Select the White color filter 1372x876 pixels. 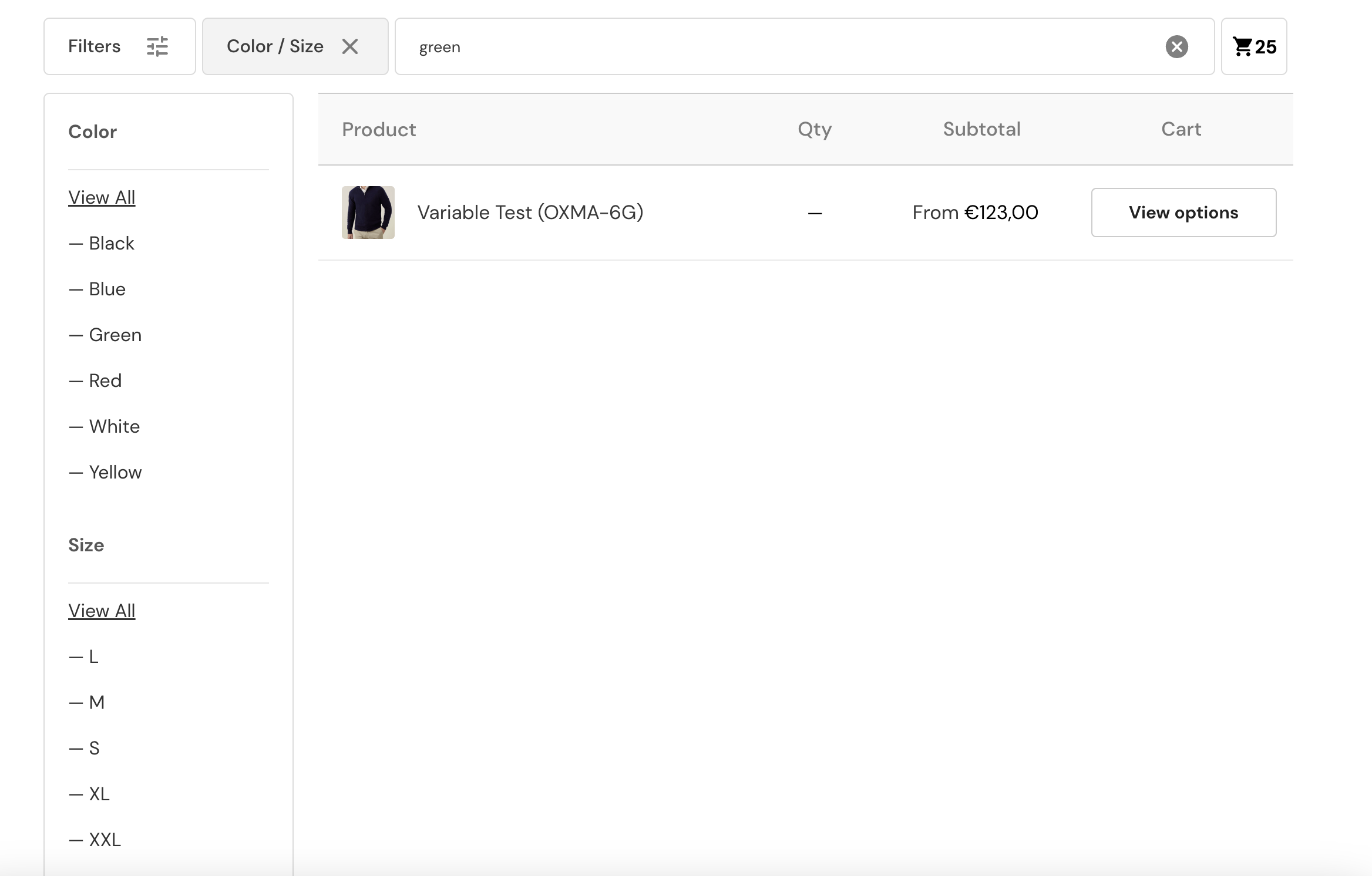pos(114,426)
